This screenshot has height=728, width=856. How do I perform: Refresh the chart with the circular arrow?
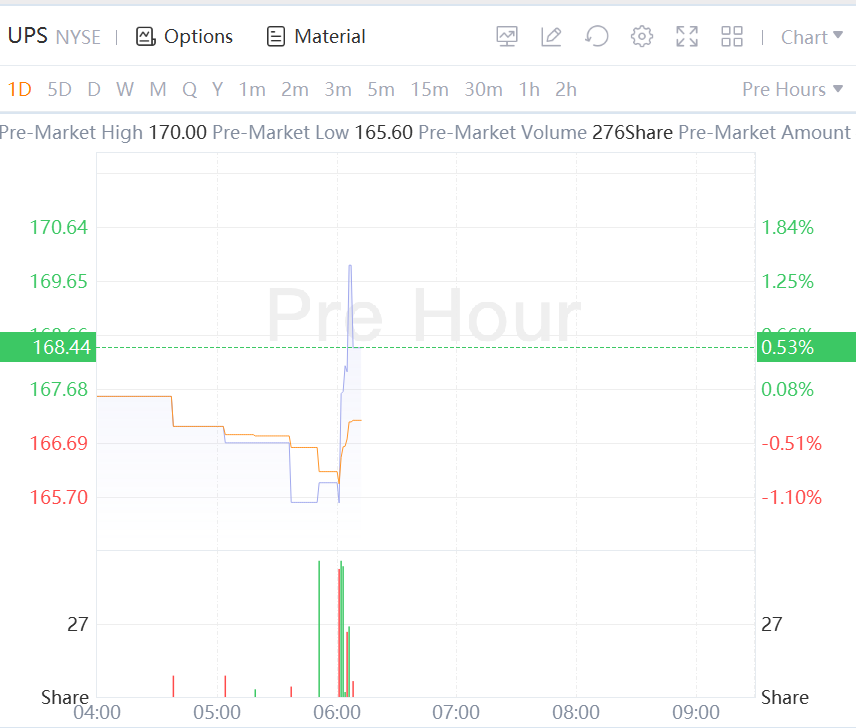597,37
